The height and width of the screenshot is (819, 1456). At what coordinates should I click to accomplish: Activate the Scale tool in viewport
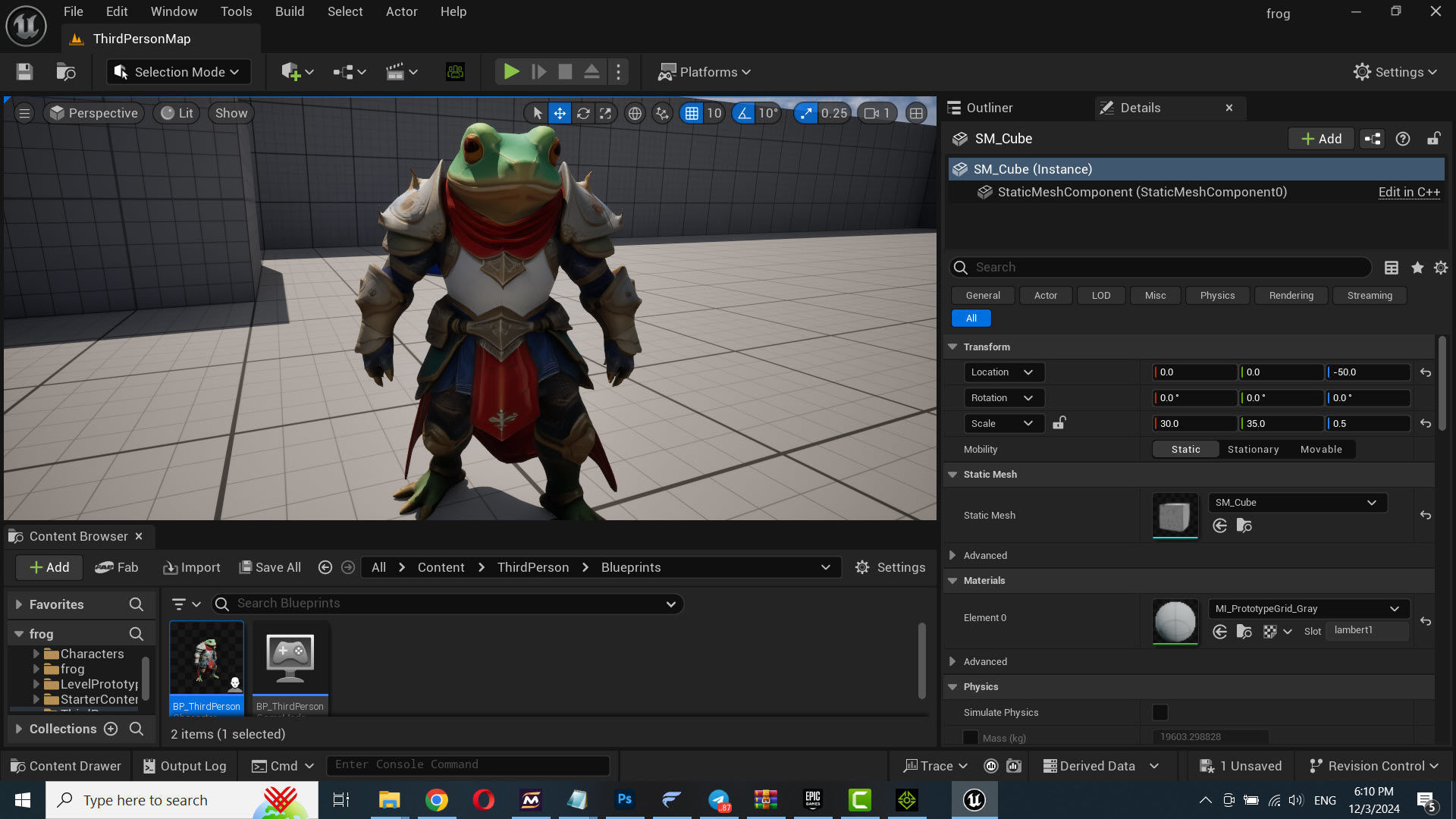coord(605,113)
